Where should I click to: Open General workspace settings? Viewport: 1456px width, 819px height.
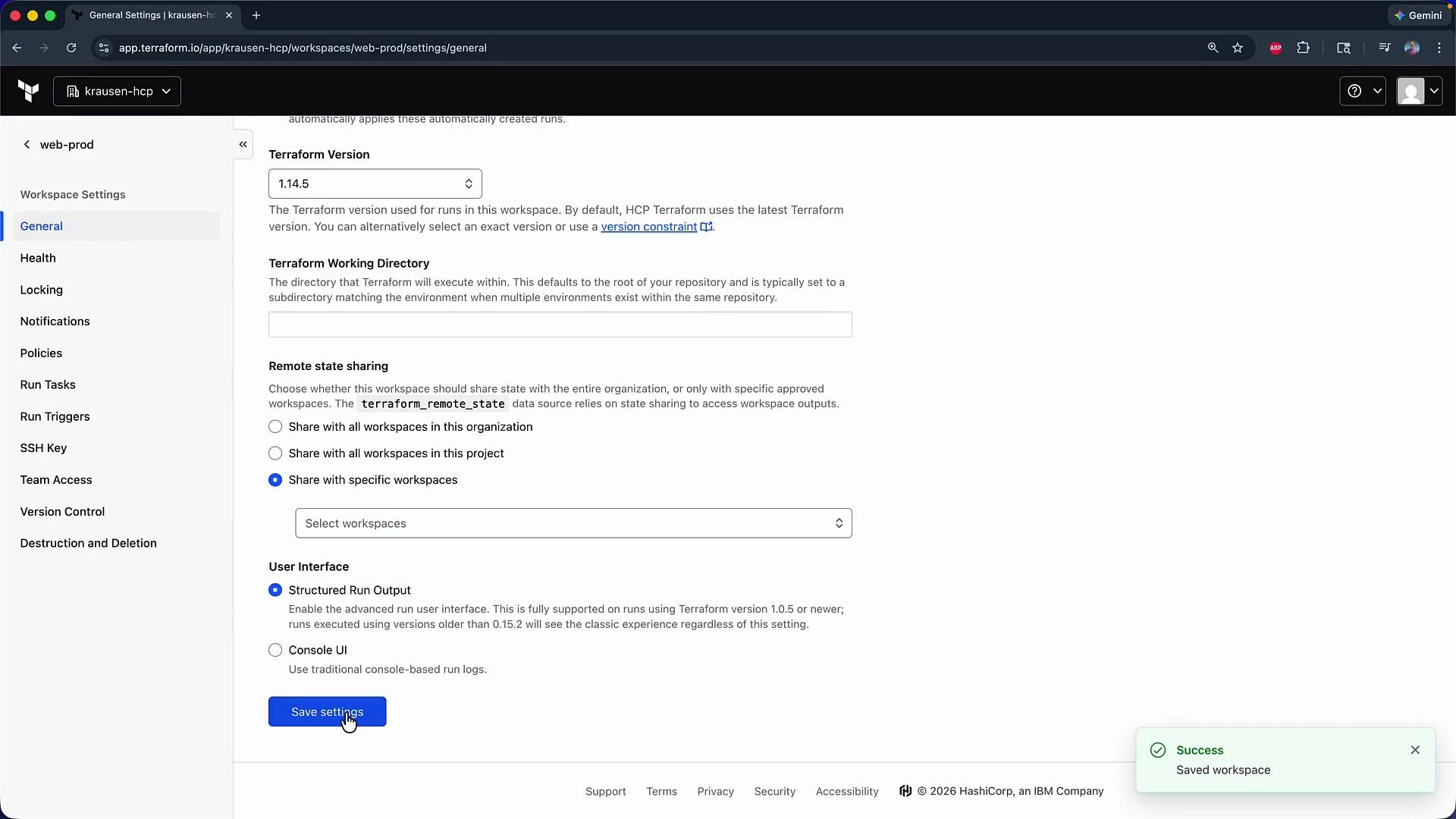point(116,226)
